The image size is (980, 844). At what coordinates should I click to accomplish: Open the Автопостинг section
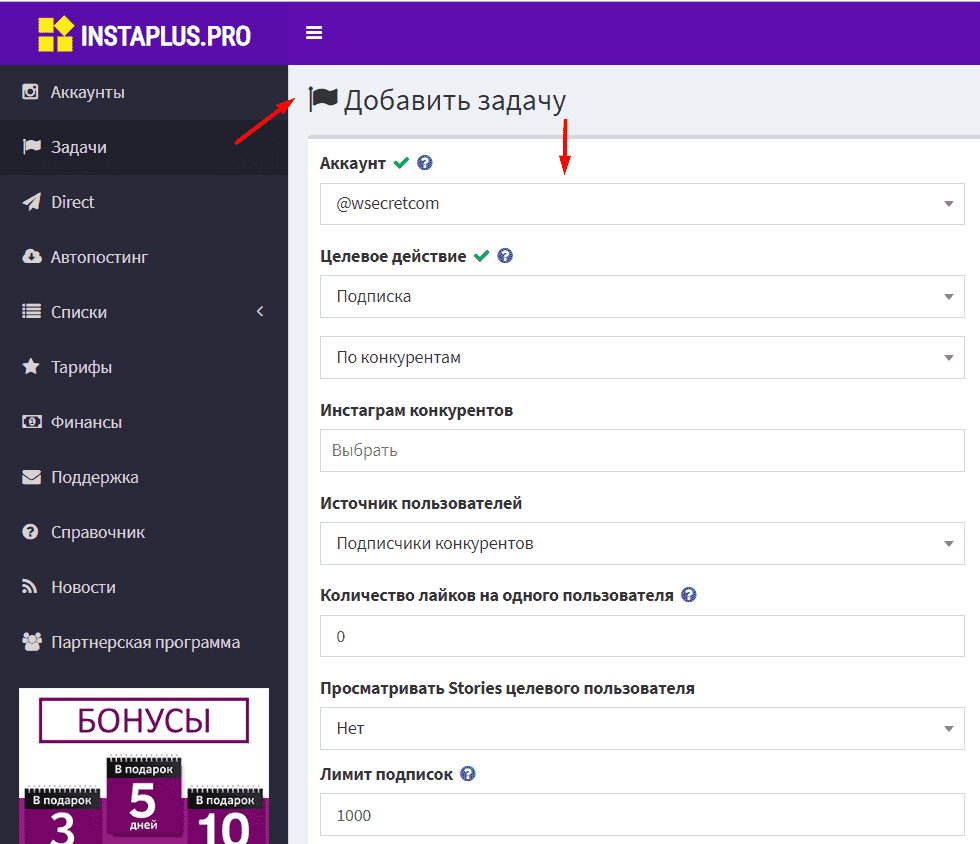(144, 257)
